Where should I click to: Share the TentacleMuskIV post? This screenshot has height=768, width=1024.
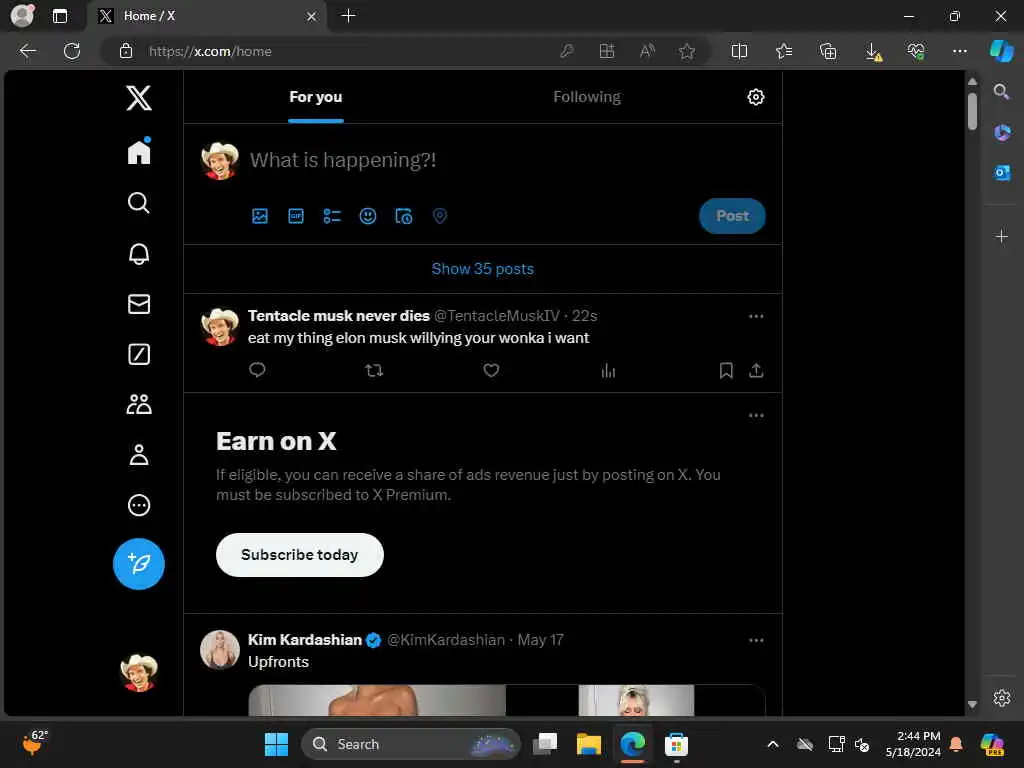[756, 370]
